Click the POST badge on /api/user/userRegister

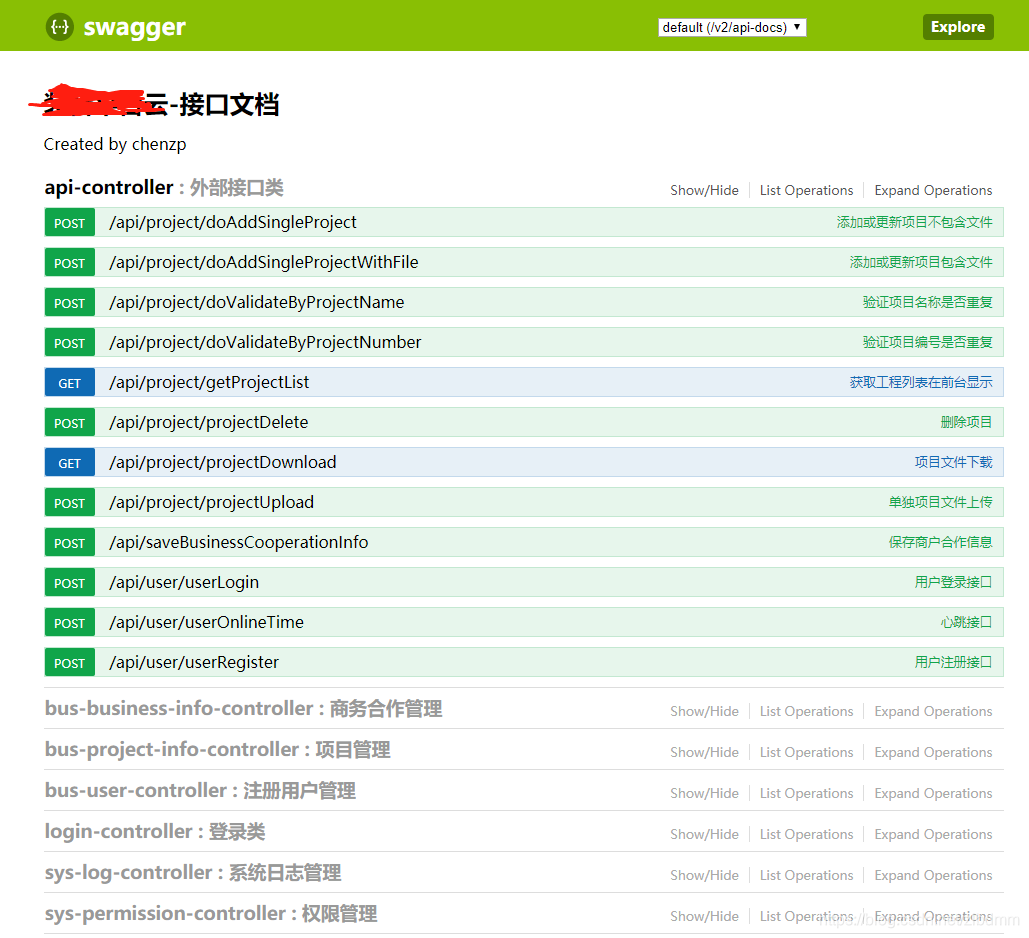(69, 662)
